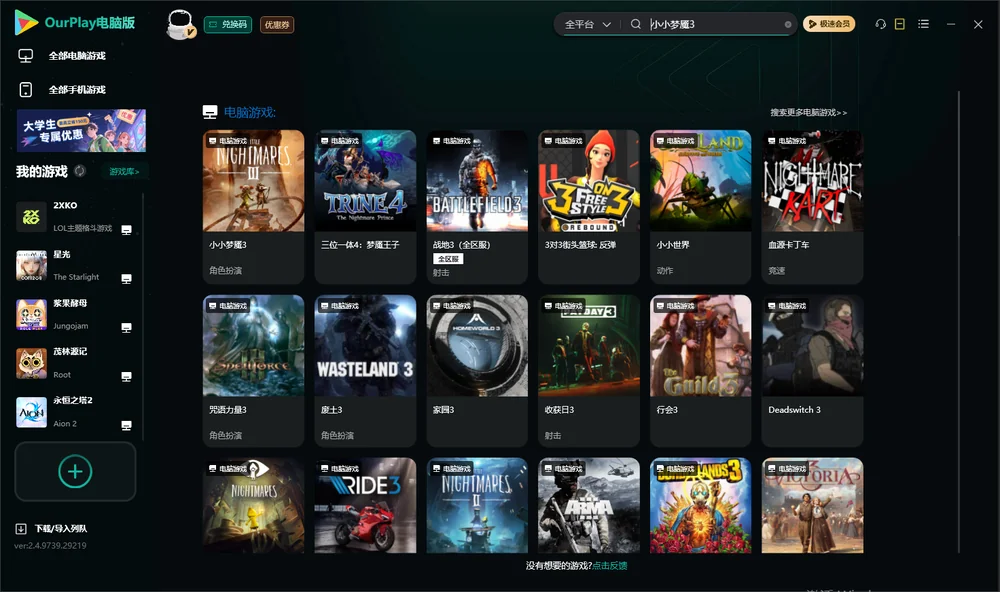Click the PC icon beside Jungojam
1000x592 pixels.
[x=126, y=328]
